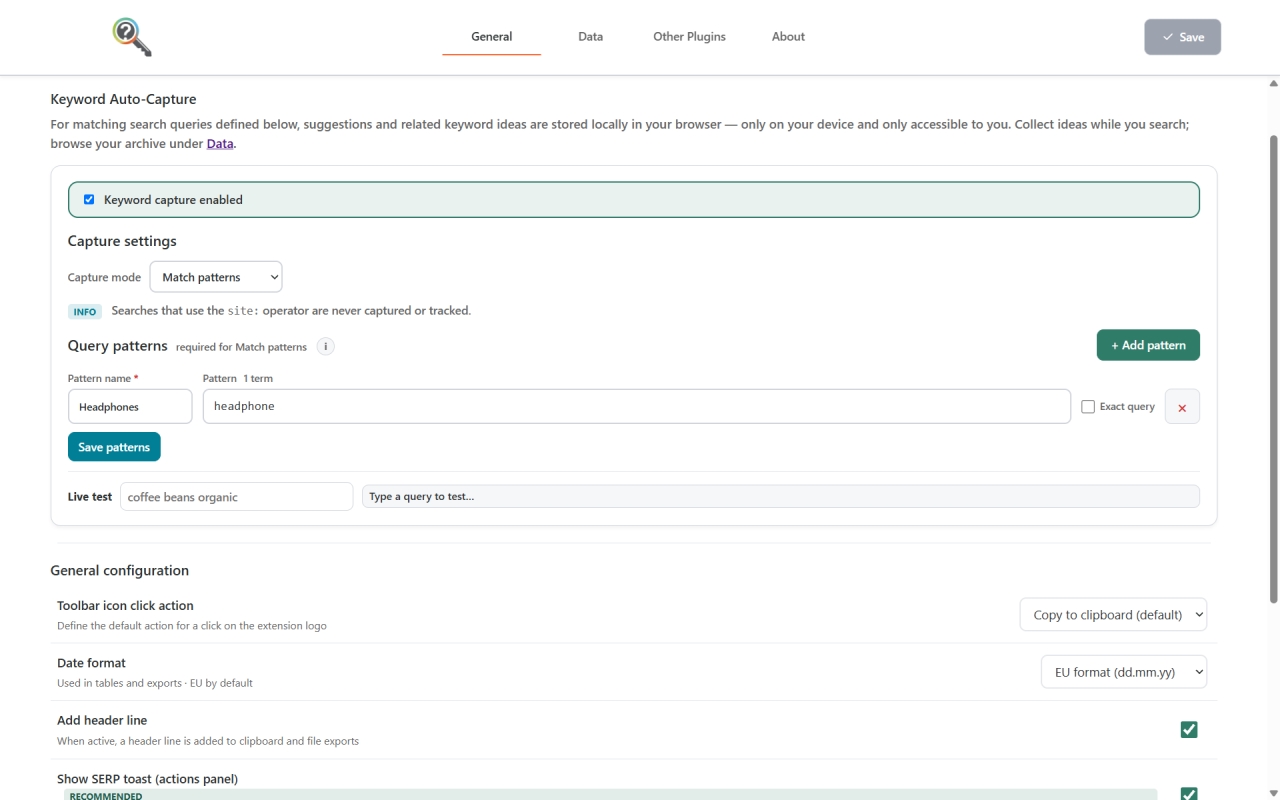1280x800 pixels.
Task: Toggle Add header line checkbox
Action: [1189, 730]
